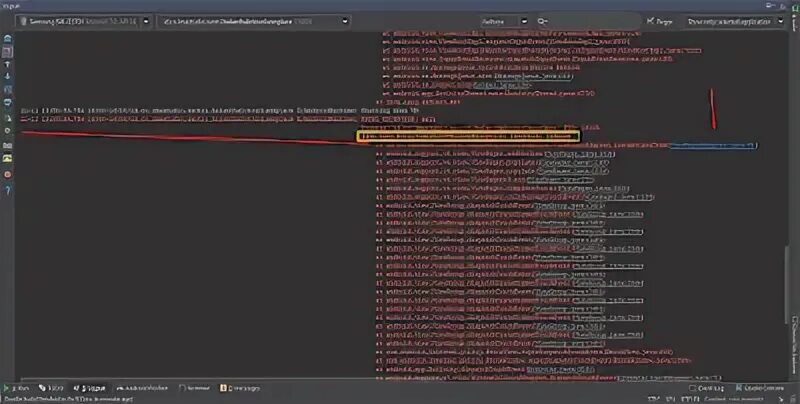Switch to the Run tool window tab
Screen dimensions: 800x404
coord(17,388)
